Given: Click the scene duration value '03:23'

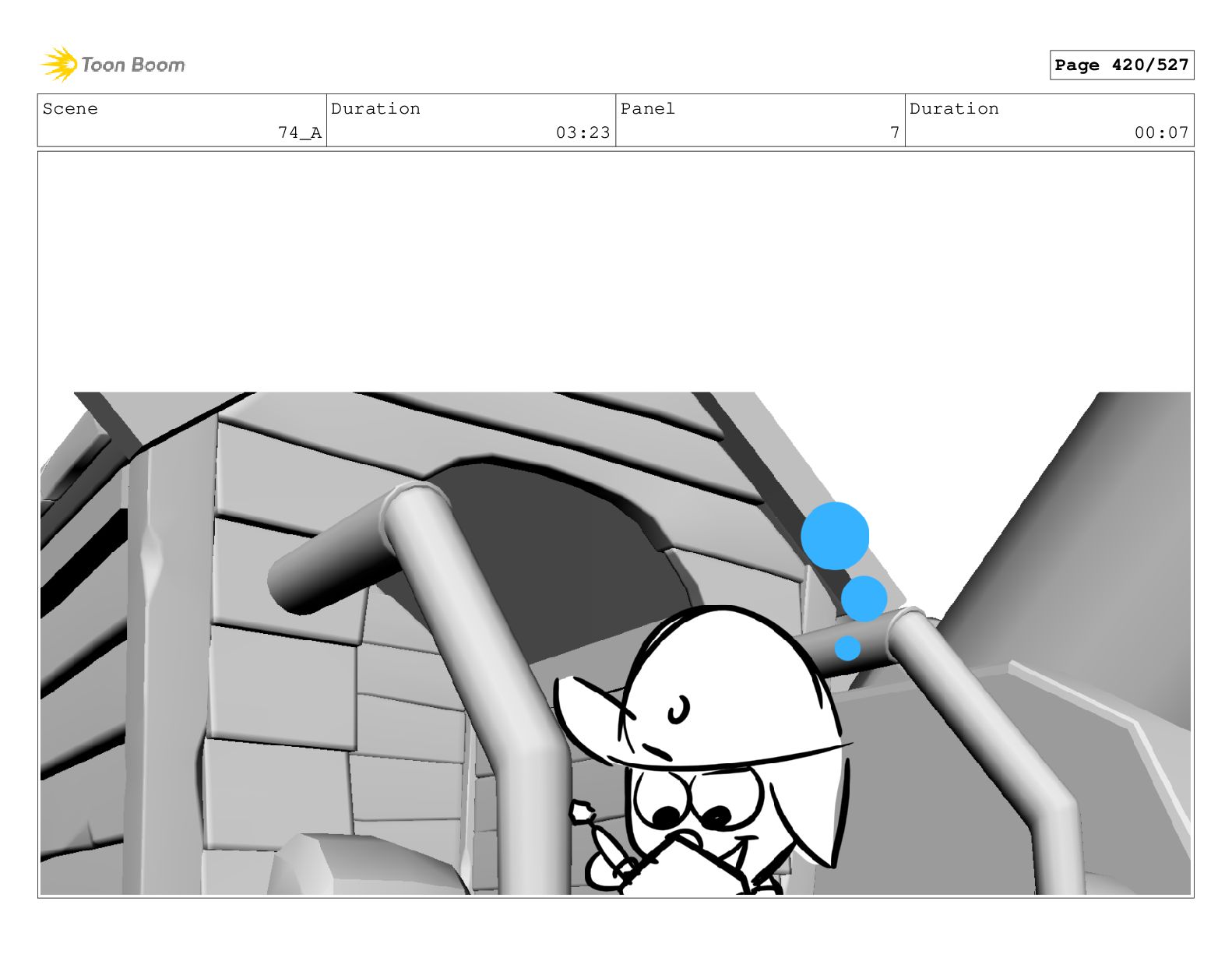Looking at the screenshot, I should click(583, 133).
